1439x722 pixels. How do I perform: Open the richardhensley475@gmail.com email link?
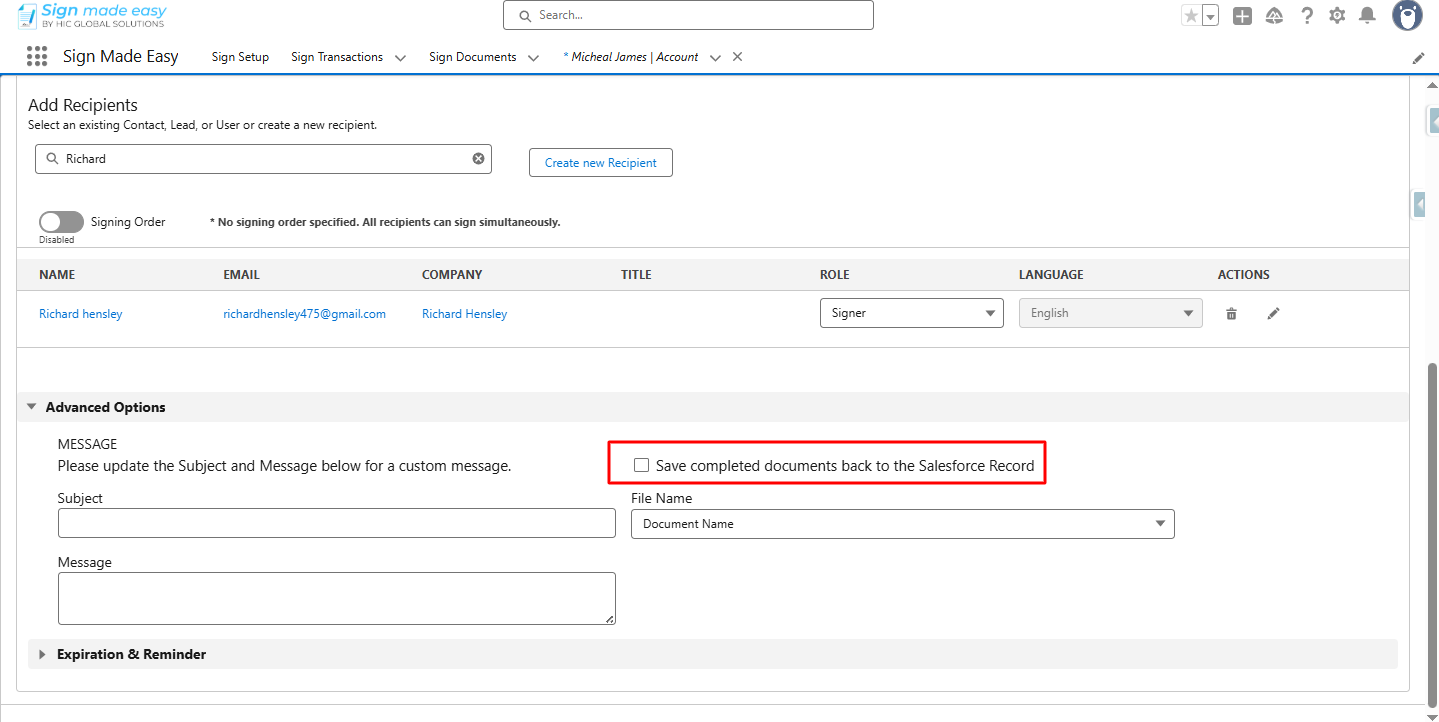point(304,314)
